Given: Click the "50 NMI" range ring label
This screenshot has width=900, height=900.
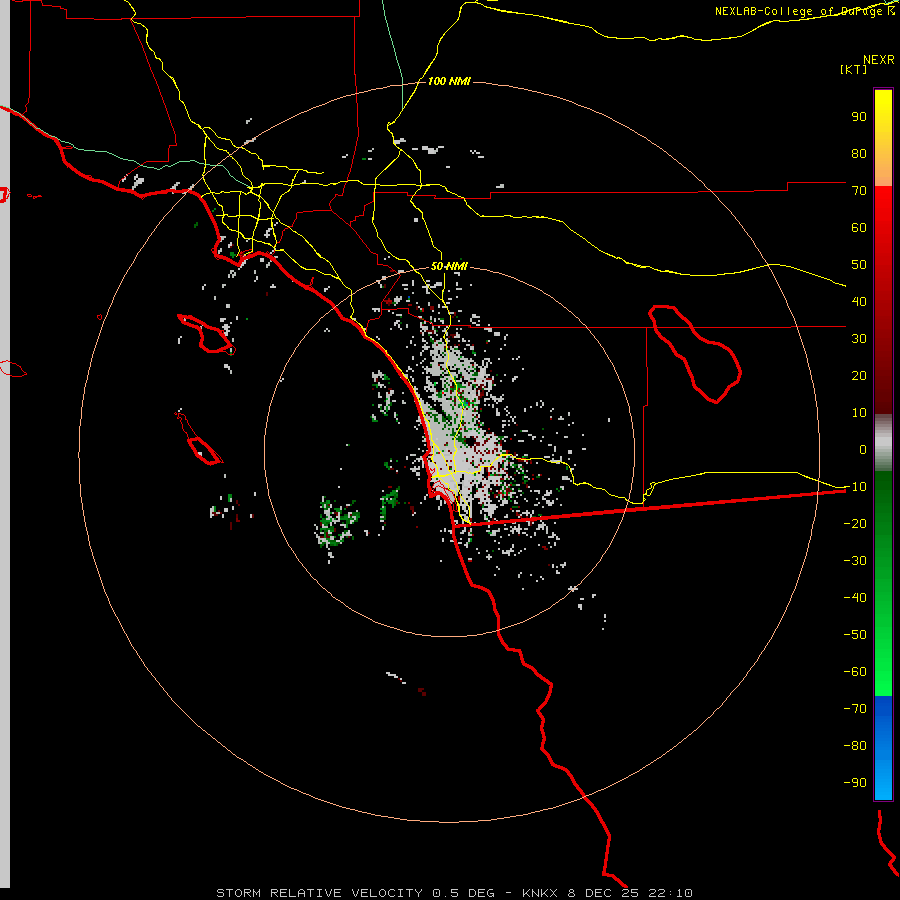Looking at the screenshot, I should [449, 266].
